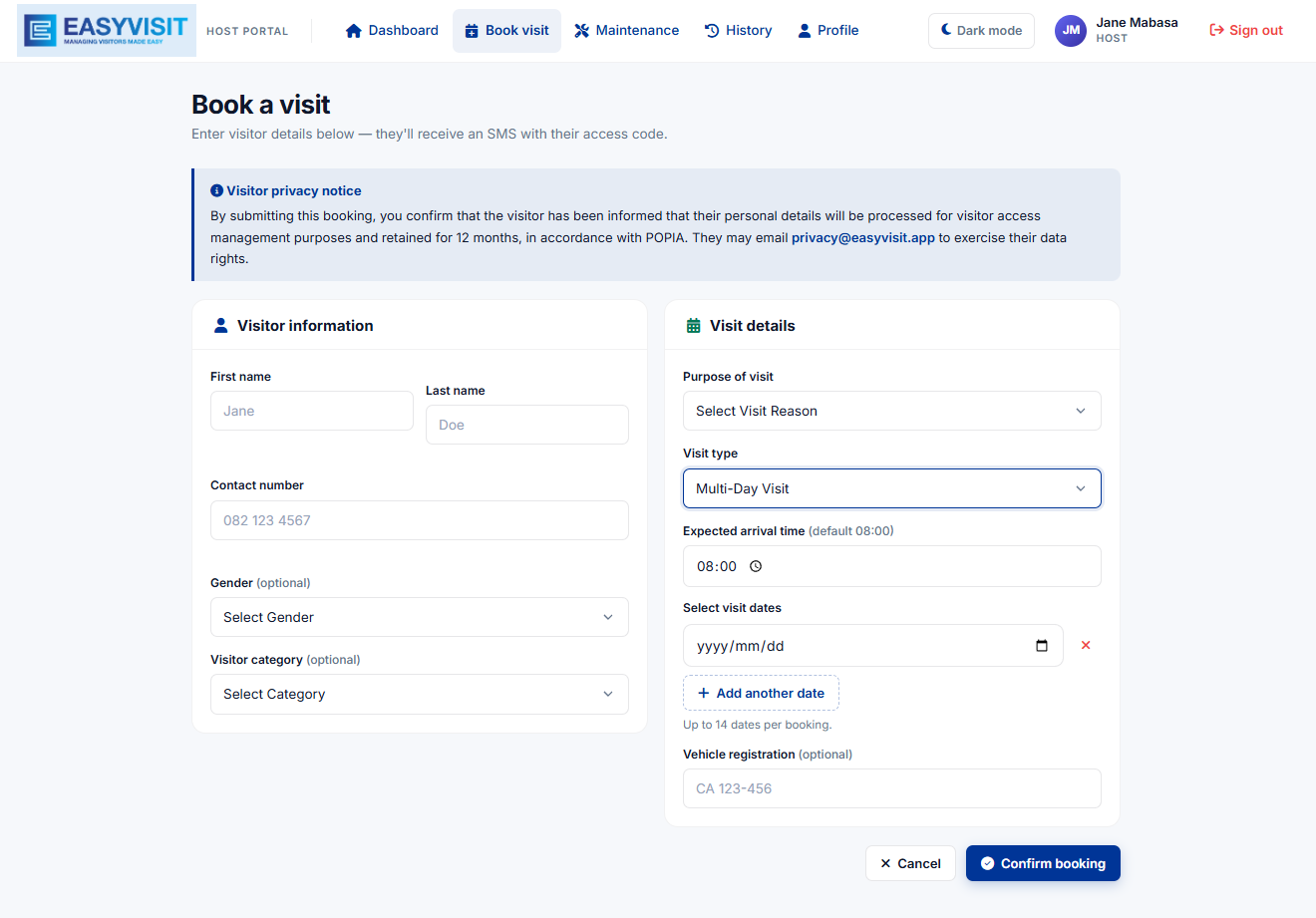The image size is (1316, 918).
Task: Click the moon icon in Dark mode
Action: tap(946, 30)
